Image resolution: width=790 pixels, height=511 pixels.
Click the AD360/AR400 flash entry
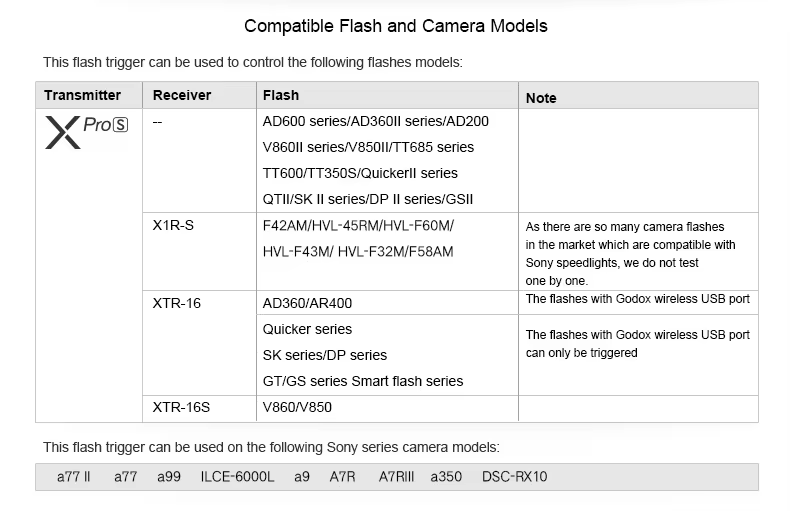coord(307,303)
